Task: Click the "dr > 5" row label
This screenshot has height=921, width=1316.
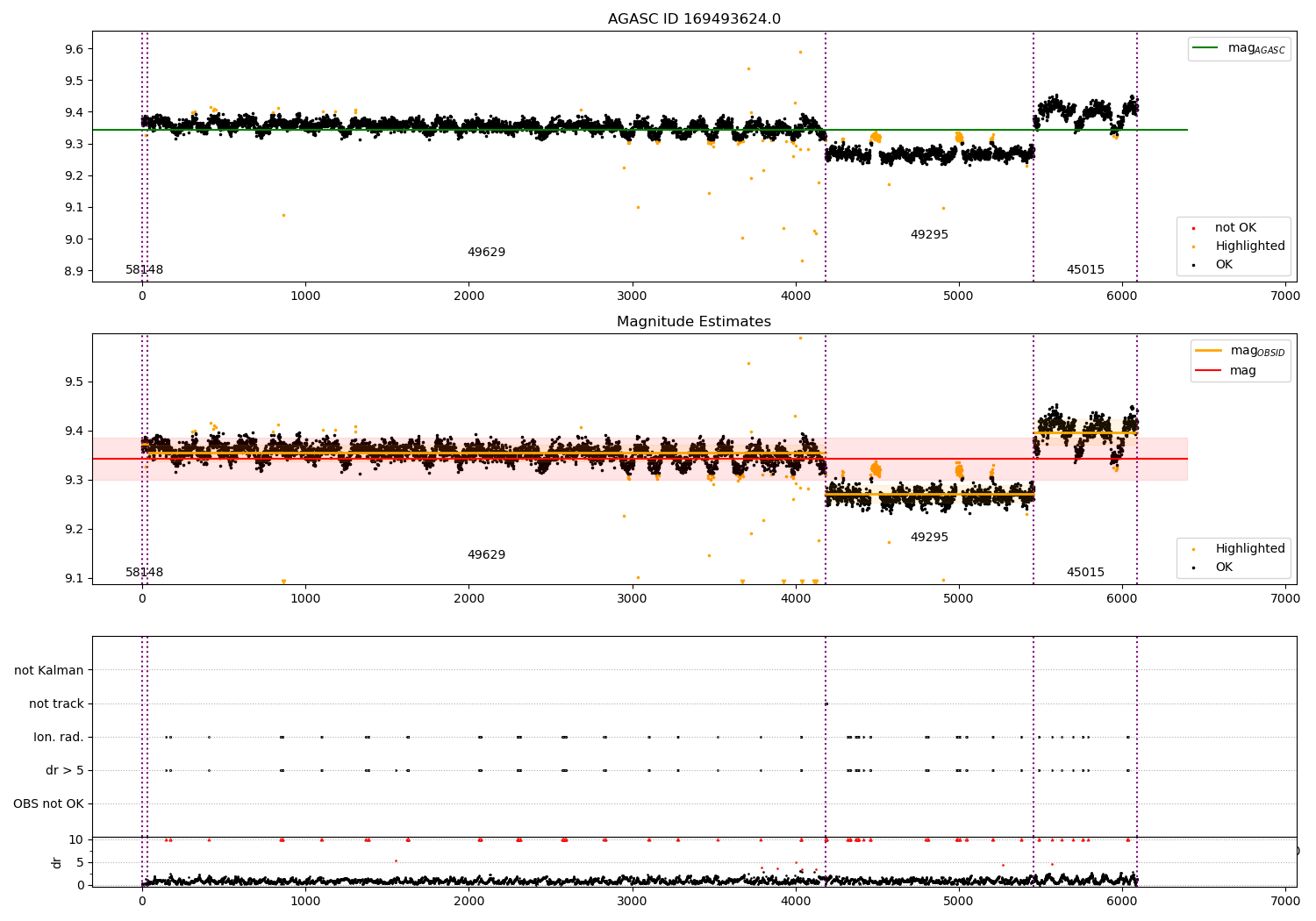Action: tap(65, 770)
